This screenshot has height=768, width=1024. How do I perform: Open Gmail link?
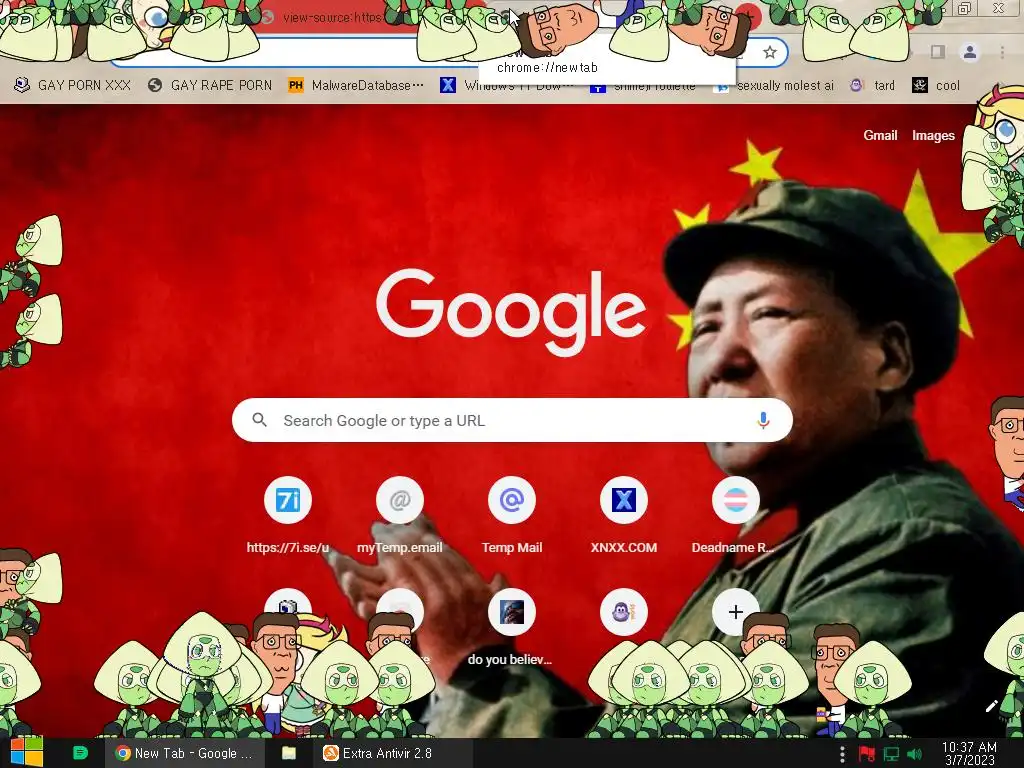(x=880, y=135)
